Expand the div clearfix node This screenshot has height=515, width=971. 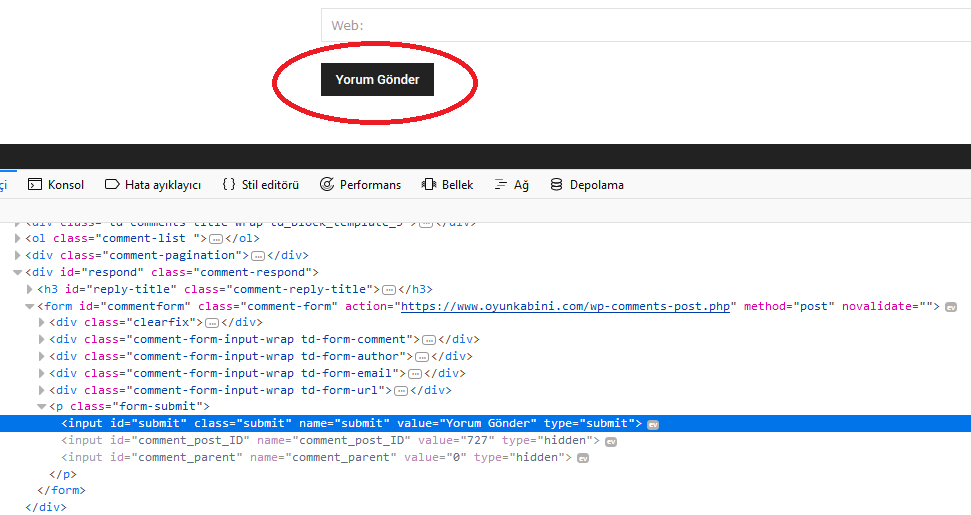pos(41,322)
